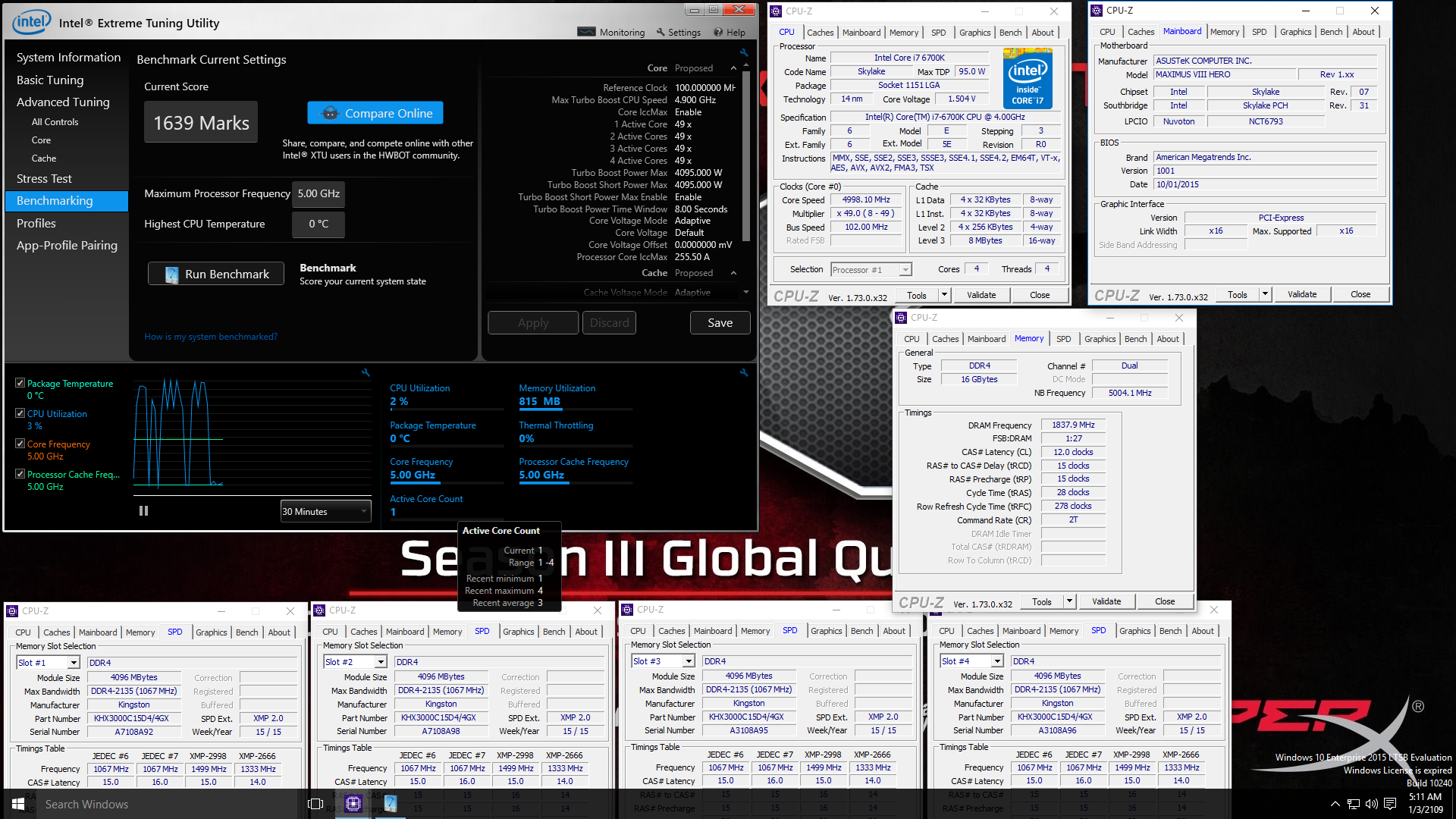The width and height of the screenshot is (1456, 819).
Task: Open the Windows Start menu
Action: pyautogui.click(x=18, y=804)
